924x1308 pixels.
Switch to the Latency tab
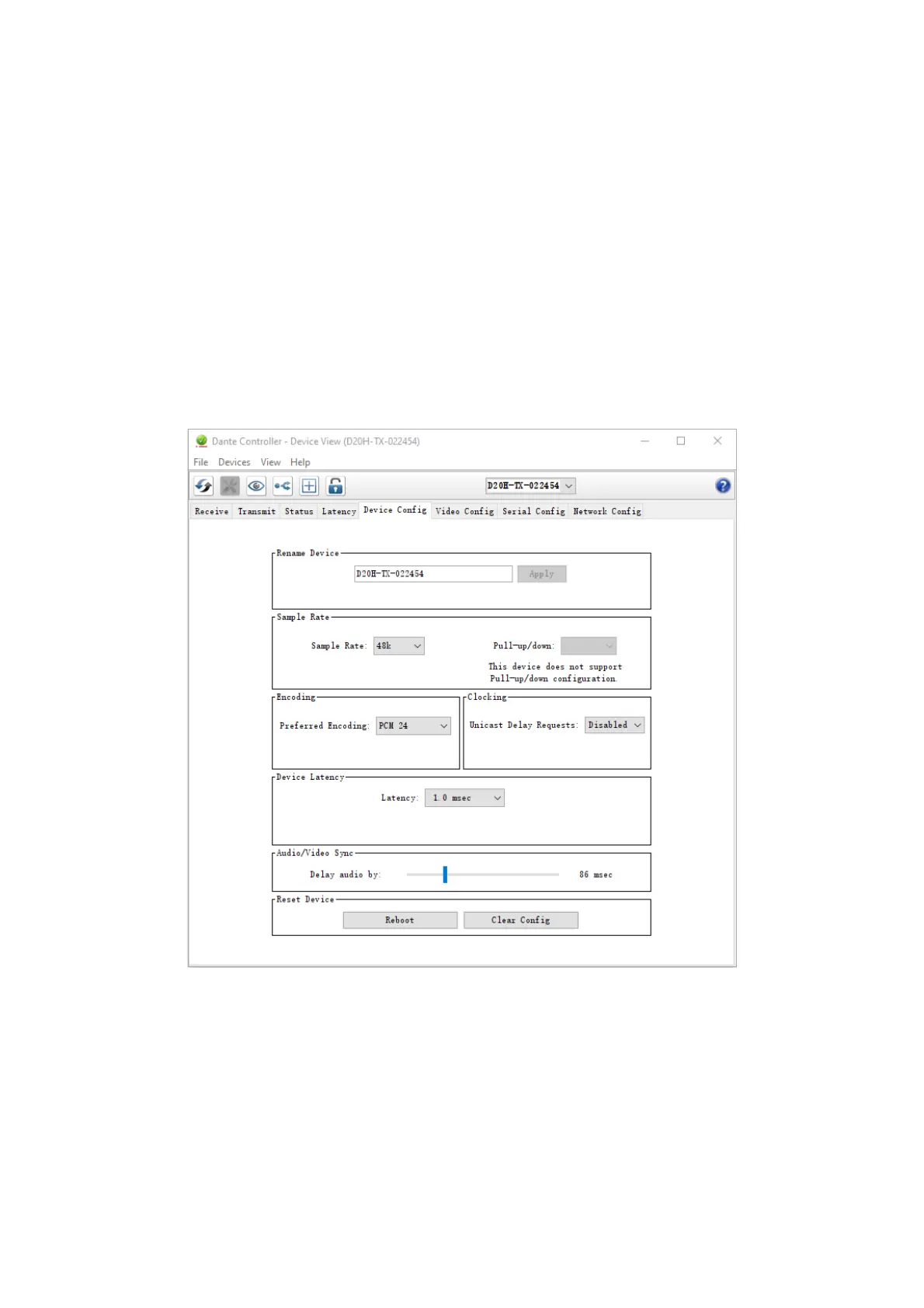339,511
